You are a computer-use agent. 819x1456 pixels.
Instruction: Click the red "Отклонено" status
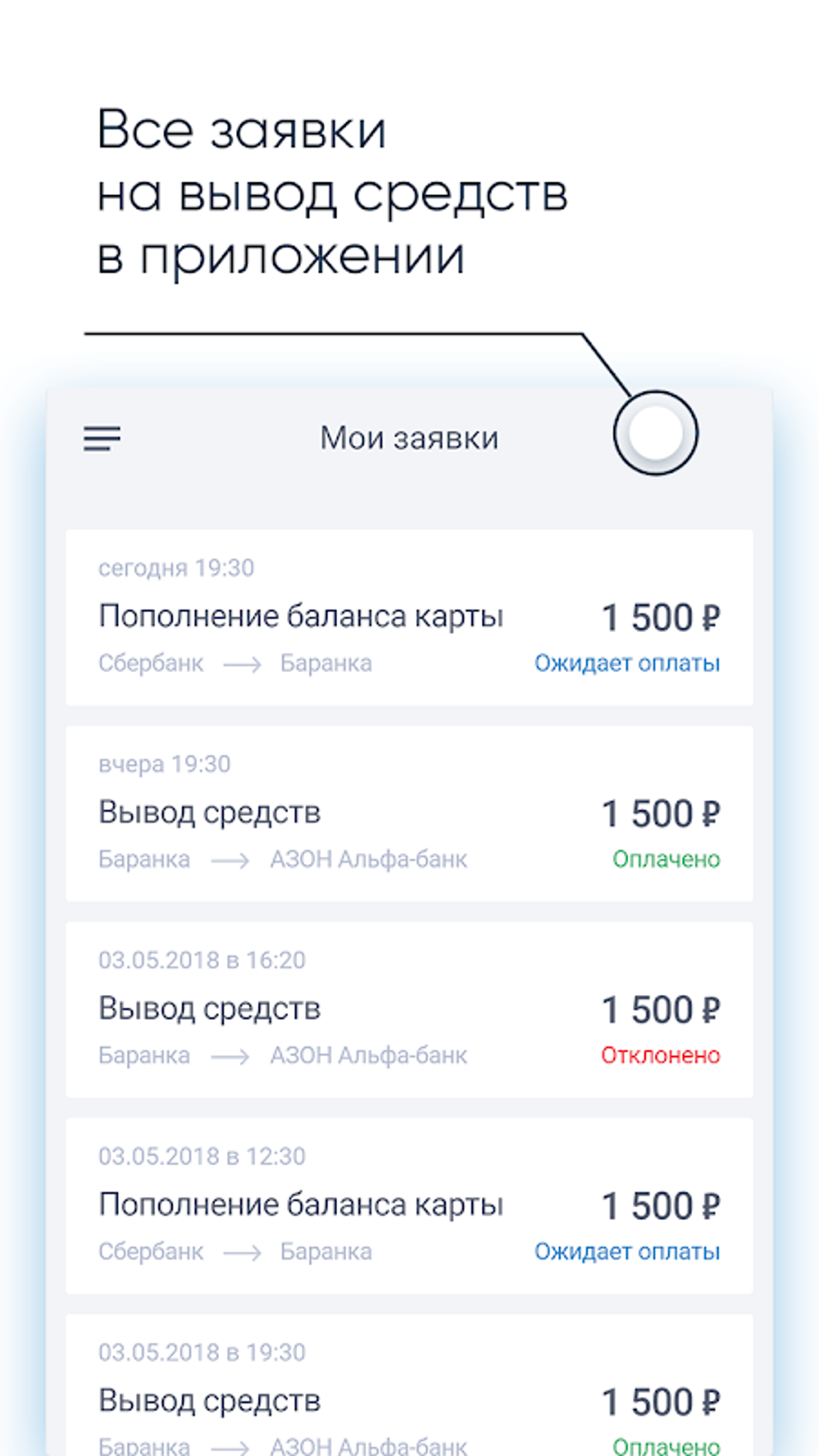(660, 1055)
